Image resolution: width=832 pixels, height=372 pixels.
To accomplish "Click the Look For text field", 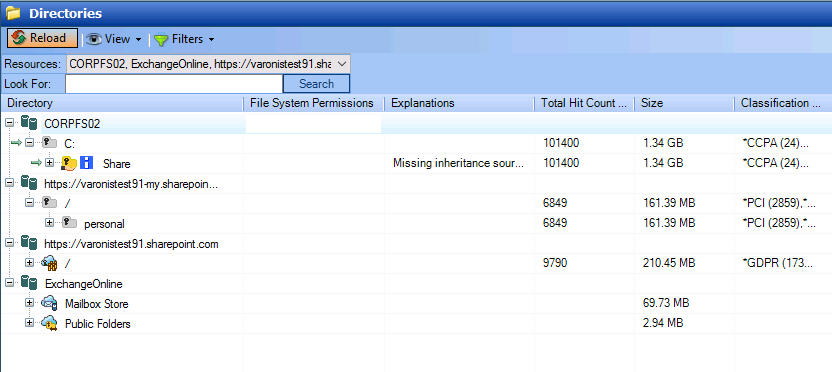I will (174, 83).
